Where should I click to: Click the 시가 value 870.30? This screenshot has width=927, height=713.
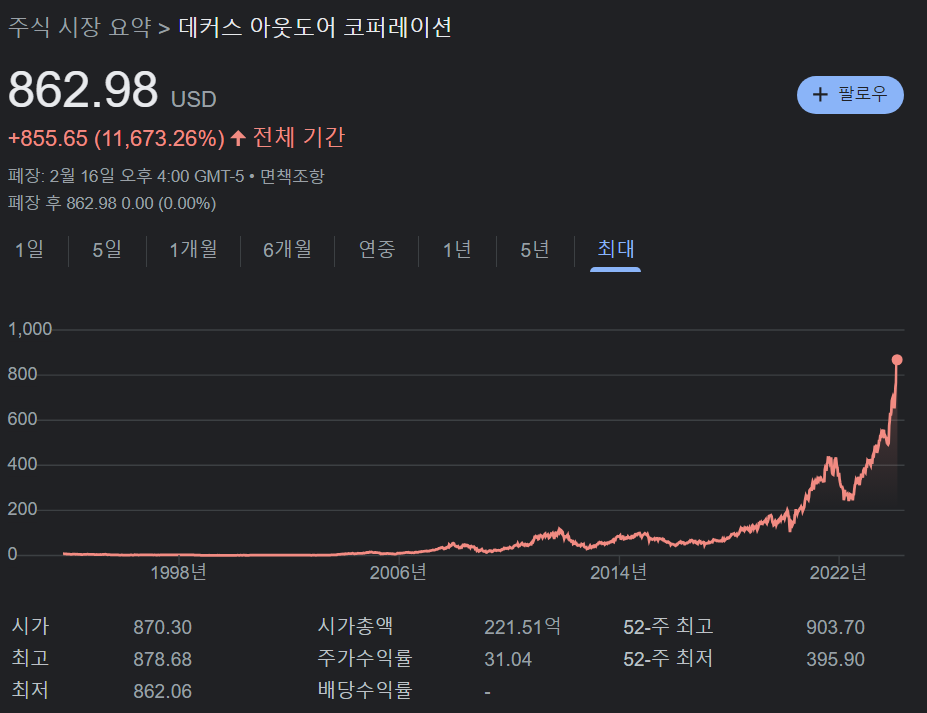(163, 627)
